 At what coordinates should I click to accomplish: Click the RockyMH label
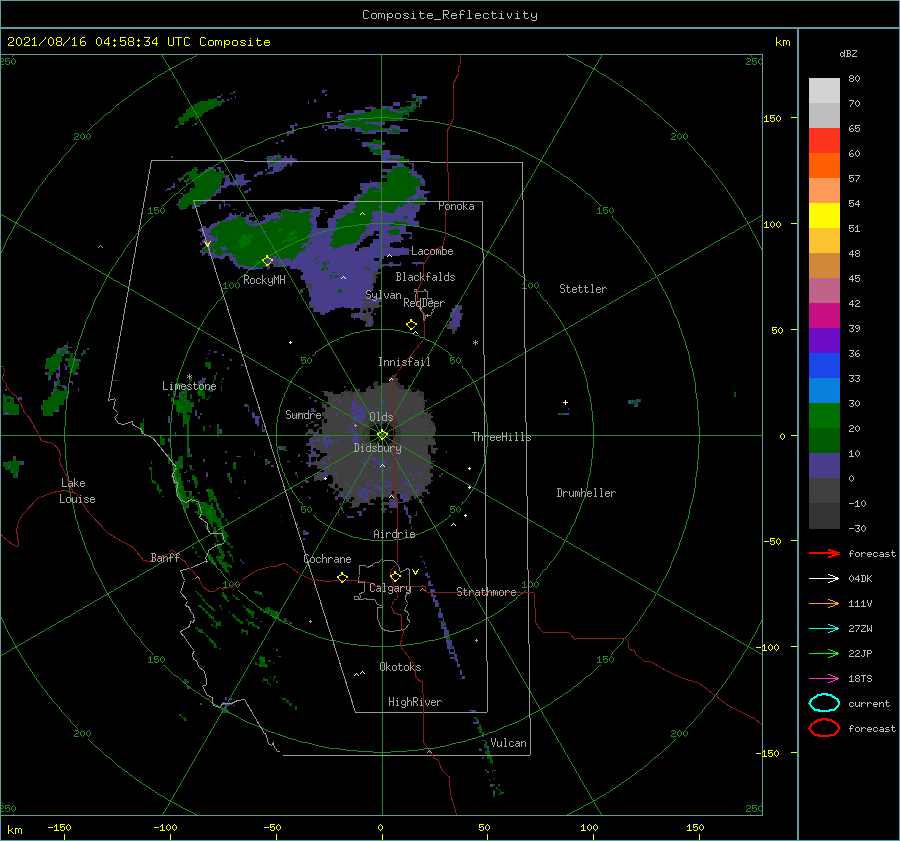[264, 280]
